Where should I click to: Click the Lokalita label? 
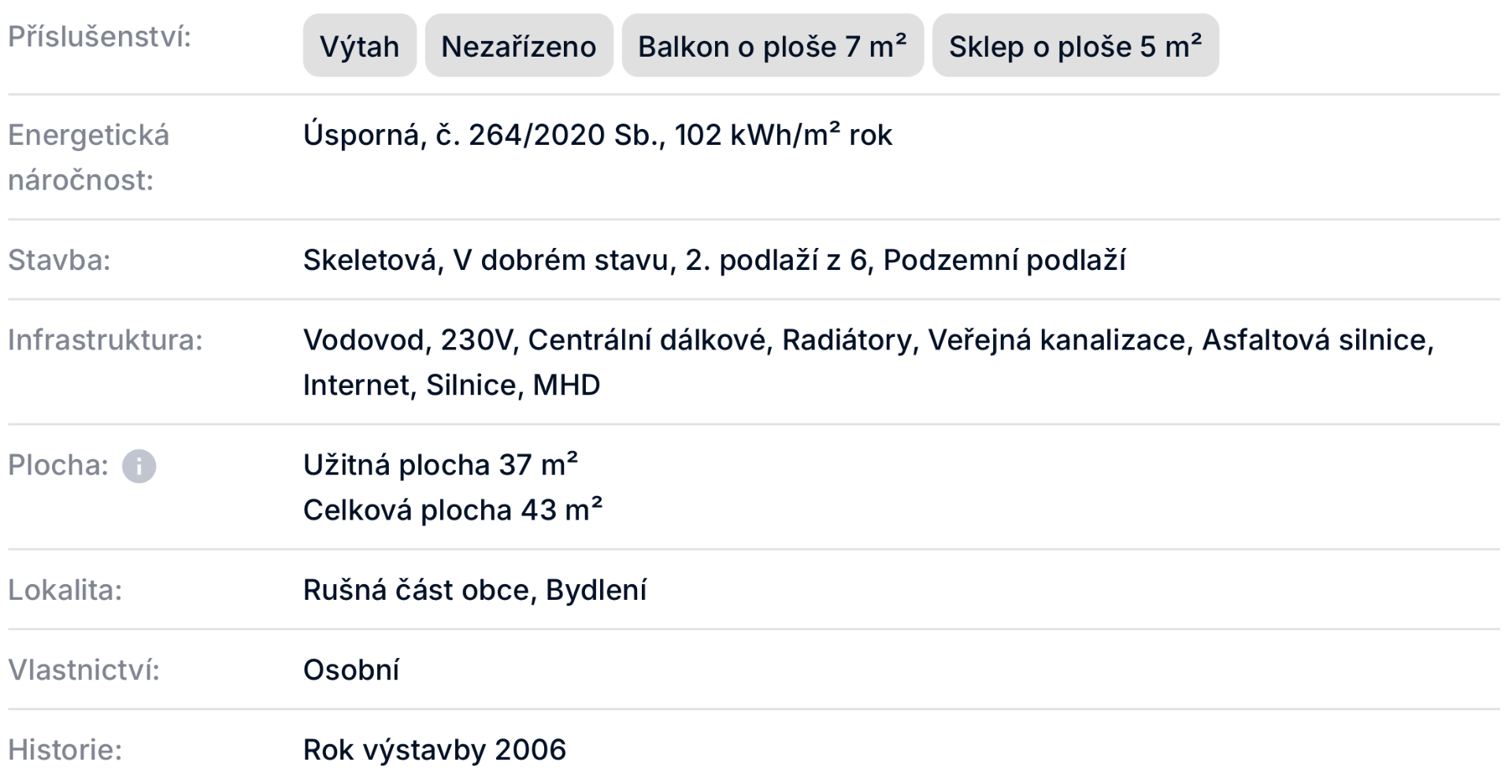coord(65,590)
